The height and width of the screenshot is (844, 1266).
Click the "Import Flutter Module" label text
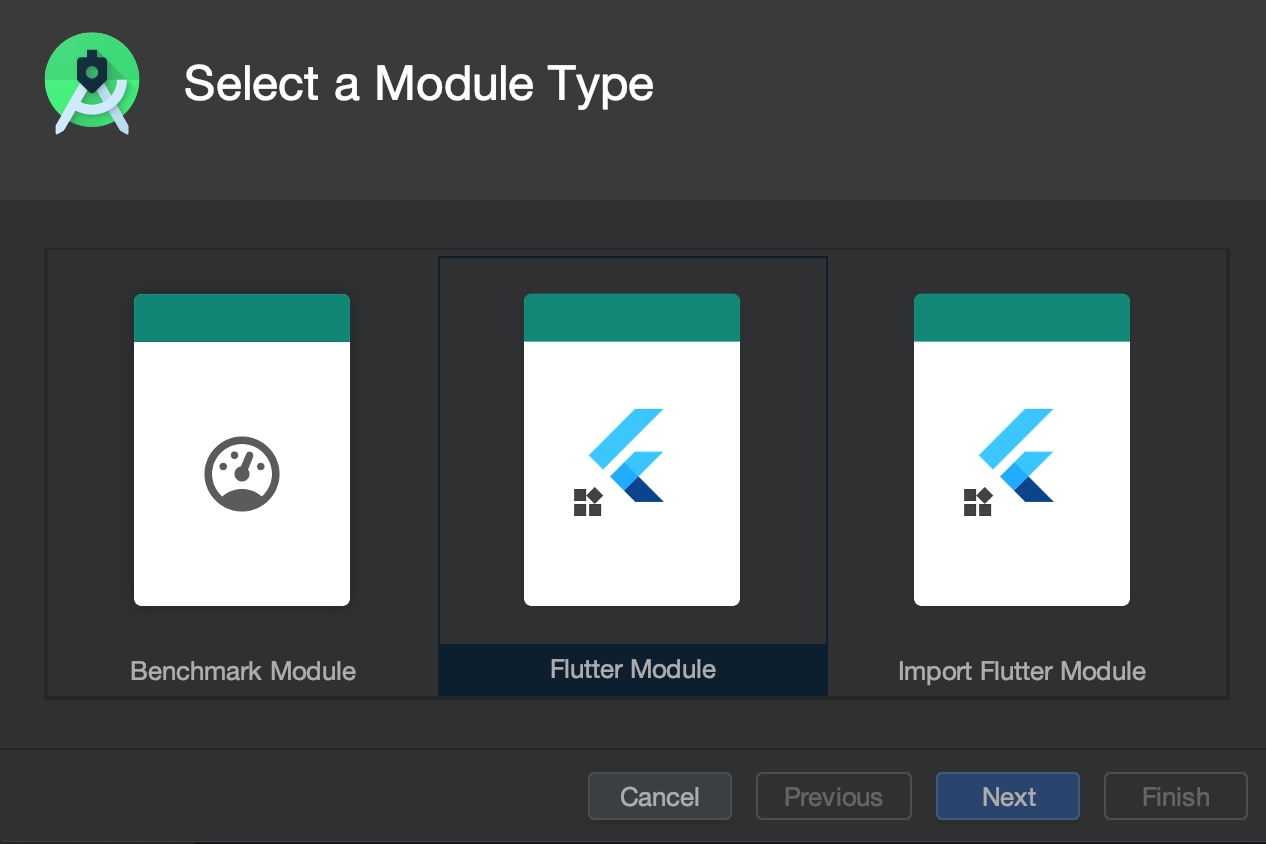[1022, 670]
